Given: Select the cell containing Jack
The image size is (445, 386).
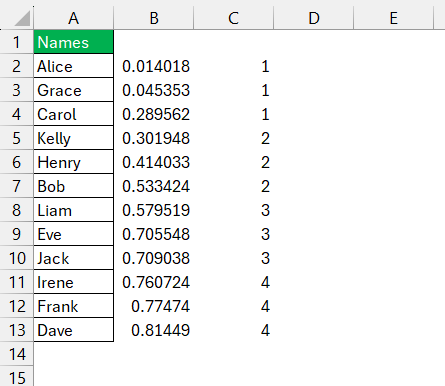Looking at the screenshot, I should [x=74, y=258].
